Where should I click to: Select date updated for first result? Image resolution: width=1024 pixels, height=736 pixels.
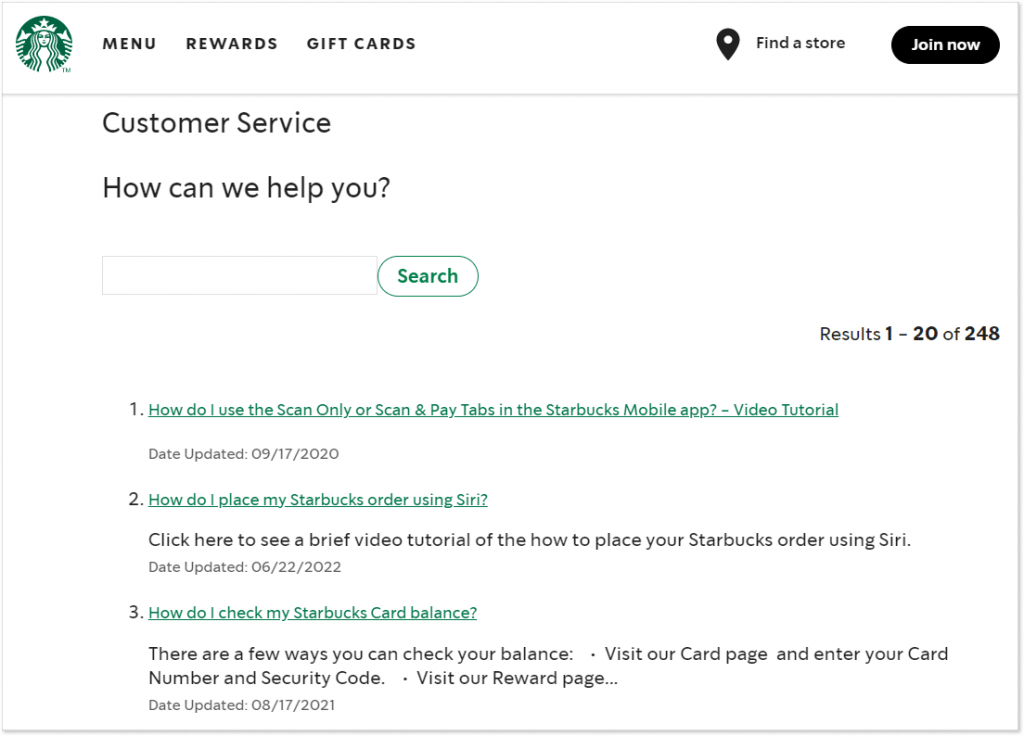243,453
